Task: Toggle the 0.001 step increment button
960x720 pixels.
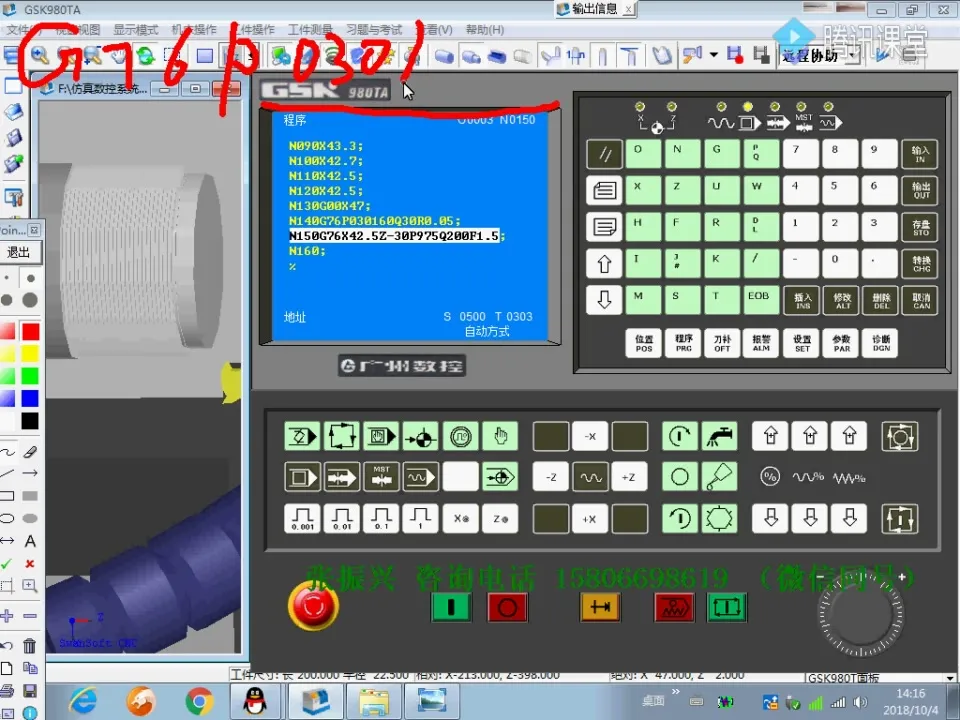Action: point(302,518)
